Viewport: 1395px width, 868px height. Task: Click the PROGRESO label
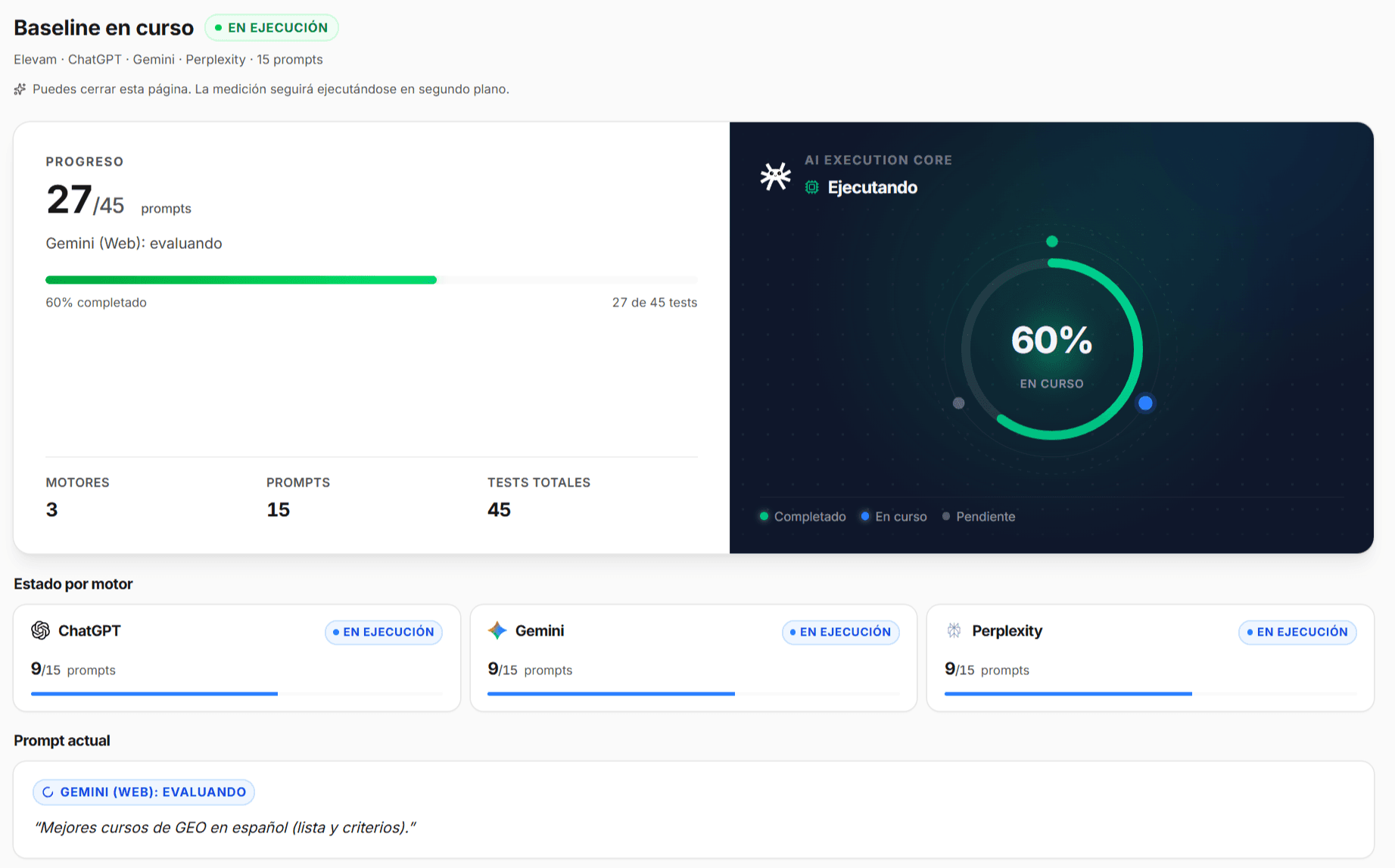click(85, 162)
